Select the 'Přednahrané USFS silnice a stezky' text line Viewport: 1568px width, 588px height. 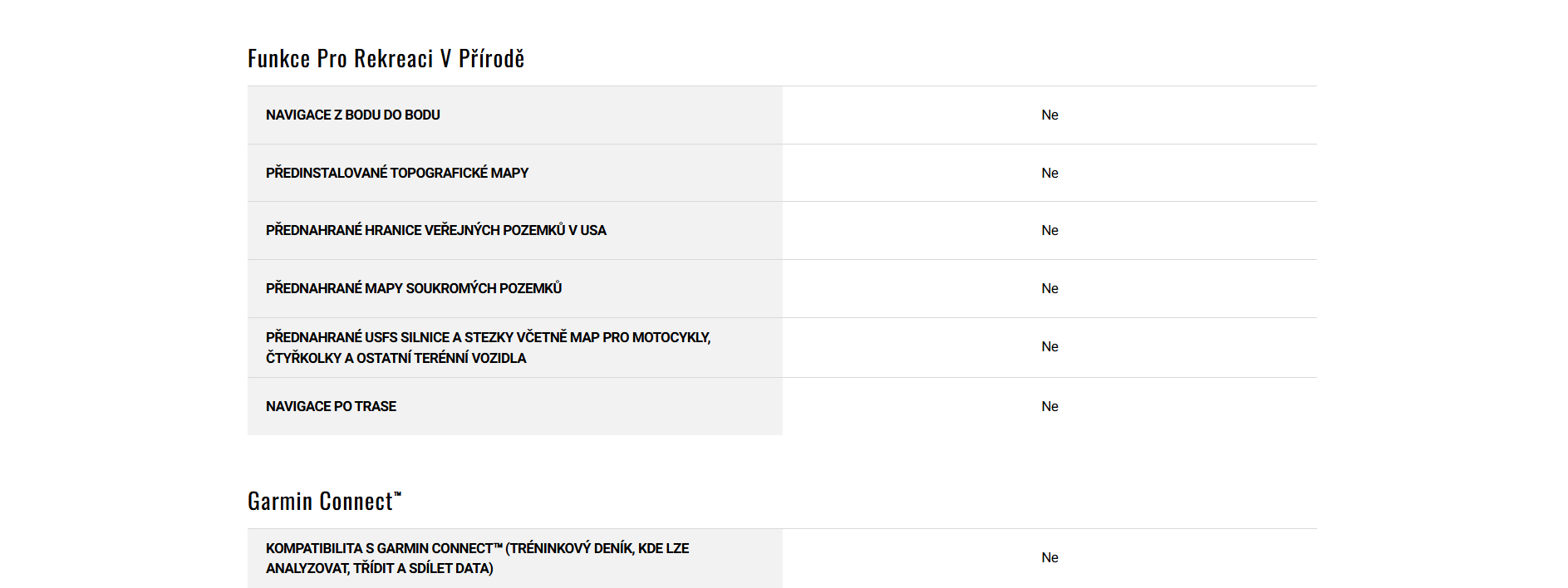point(488,337)
